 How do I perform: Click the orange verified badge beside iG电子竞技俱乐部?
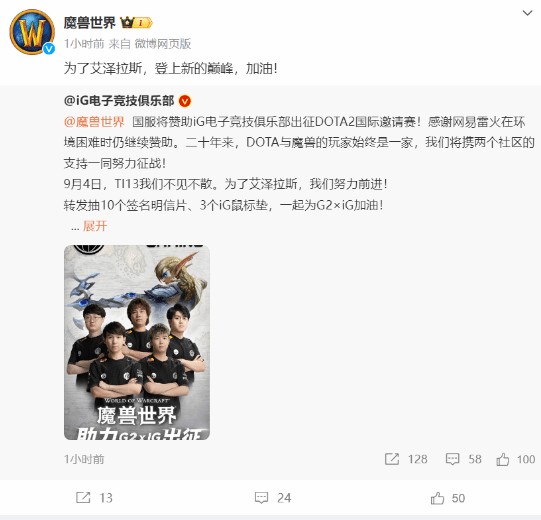point(185,101)
